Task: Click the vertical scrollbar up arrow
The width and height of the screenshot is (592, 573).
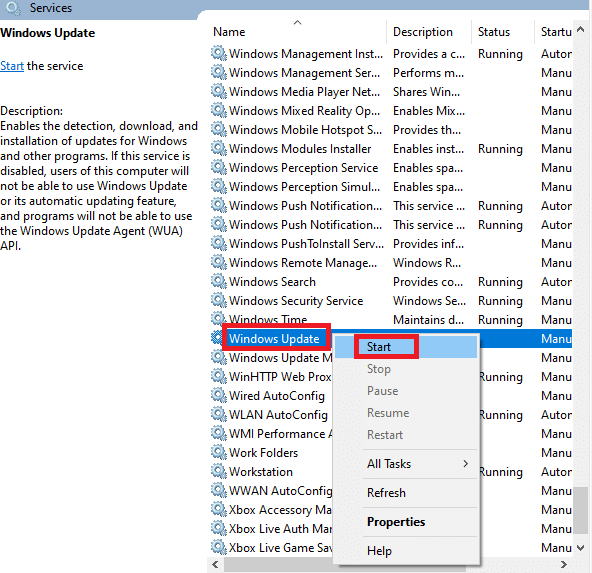Action: (x=581, y=29)
